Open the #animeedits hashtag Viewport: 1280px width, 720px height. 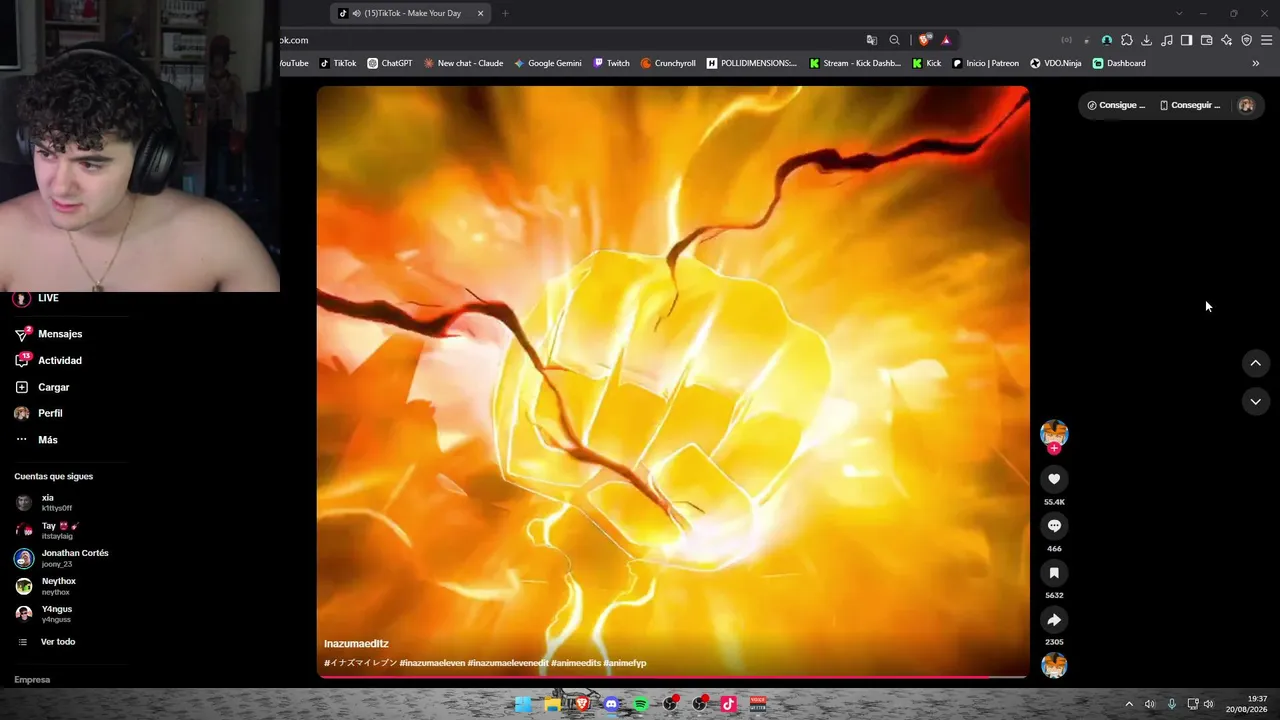[x=576, y=663]
